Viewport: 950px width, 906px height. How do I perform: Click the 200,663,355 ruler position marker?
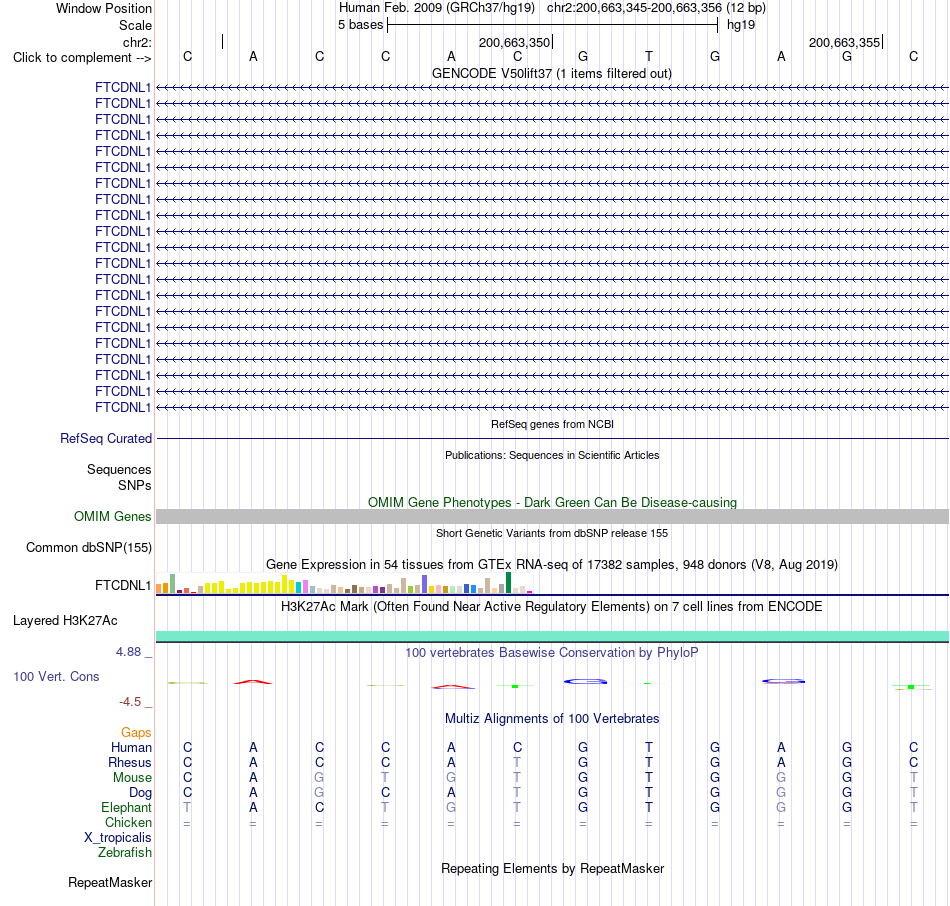coord(845,42)
